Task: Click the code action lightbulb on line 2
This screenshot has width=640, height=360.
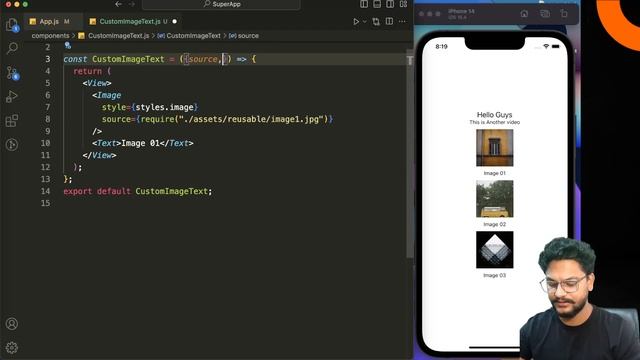Action: (68, 46)
